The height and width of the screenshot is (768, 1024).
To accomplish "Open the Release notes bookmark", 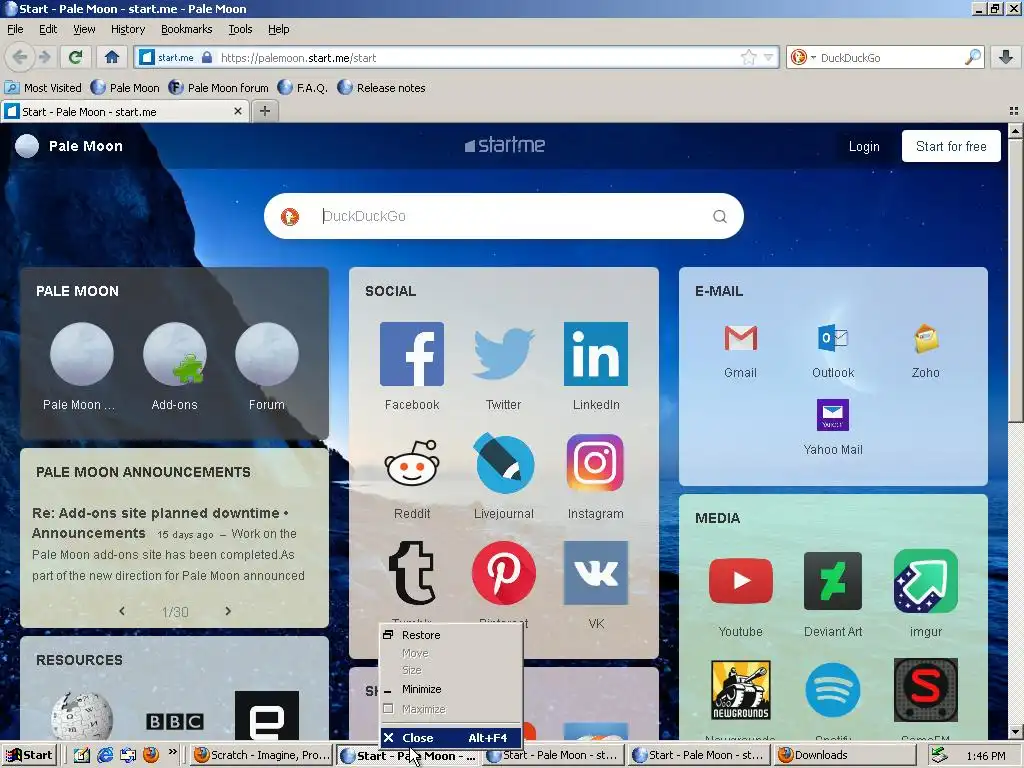I will pyautogui.click(x=382, y=88).
